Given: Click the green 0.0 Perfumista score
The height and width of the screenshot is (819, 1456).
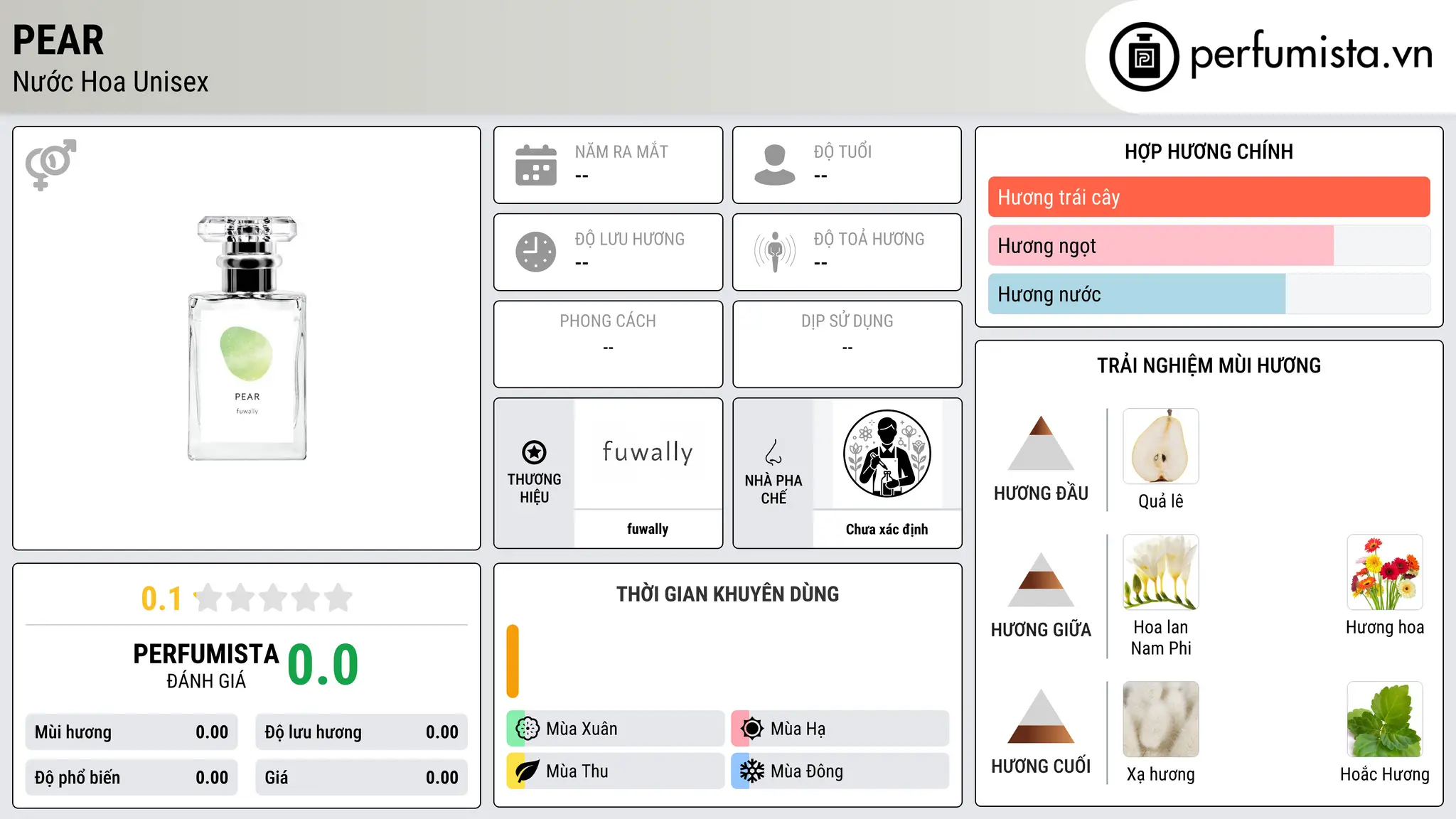Looking at the screenshot, I should [x=323, y=665].
